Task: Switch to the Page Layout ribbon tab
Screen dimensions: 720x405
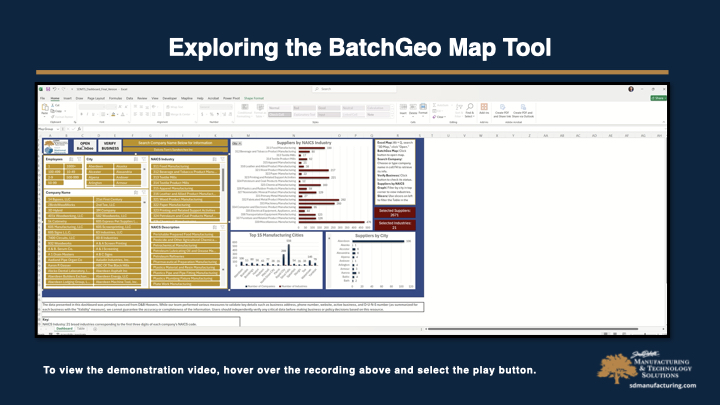Action: pyautogui.click(x=96, y=98)
